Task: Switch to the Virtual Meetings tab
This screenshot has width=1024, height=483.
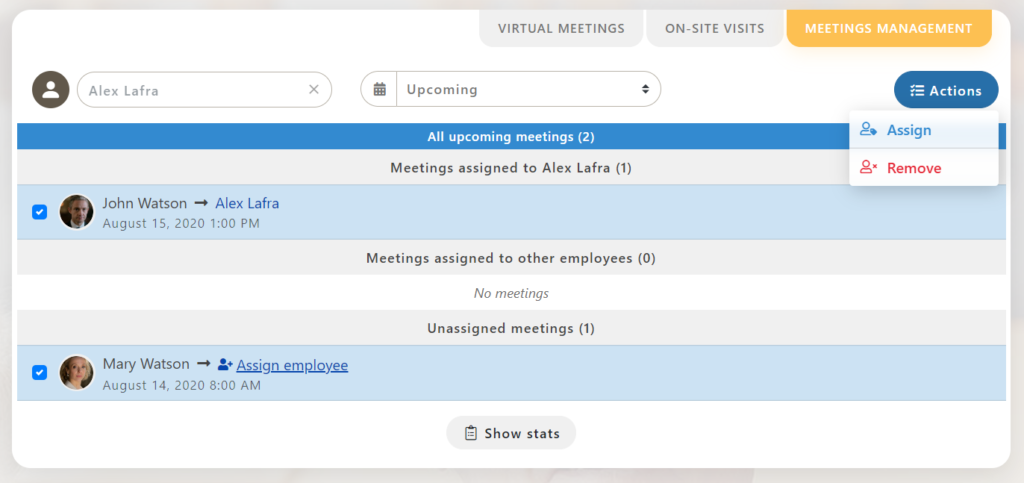Action: click(x=561, y=29)
